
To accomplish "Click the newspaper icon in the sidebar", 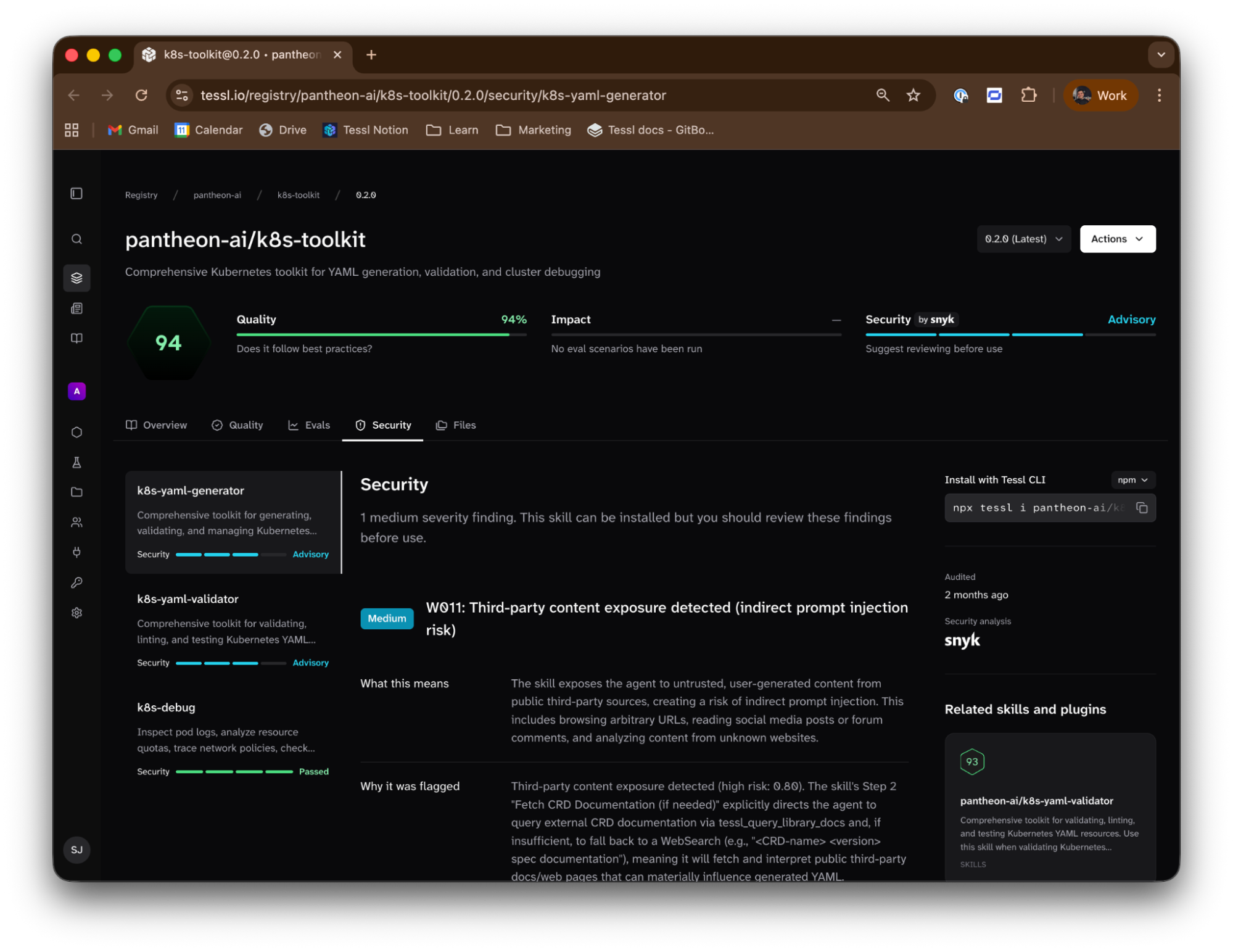I will (x=76, y=308).
